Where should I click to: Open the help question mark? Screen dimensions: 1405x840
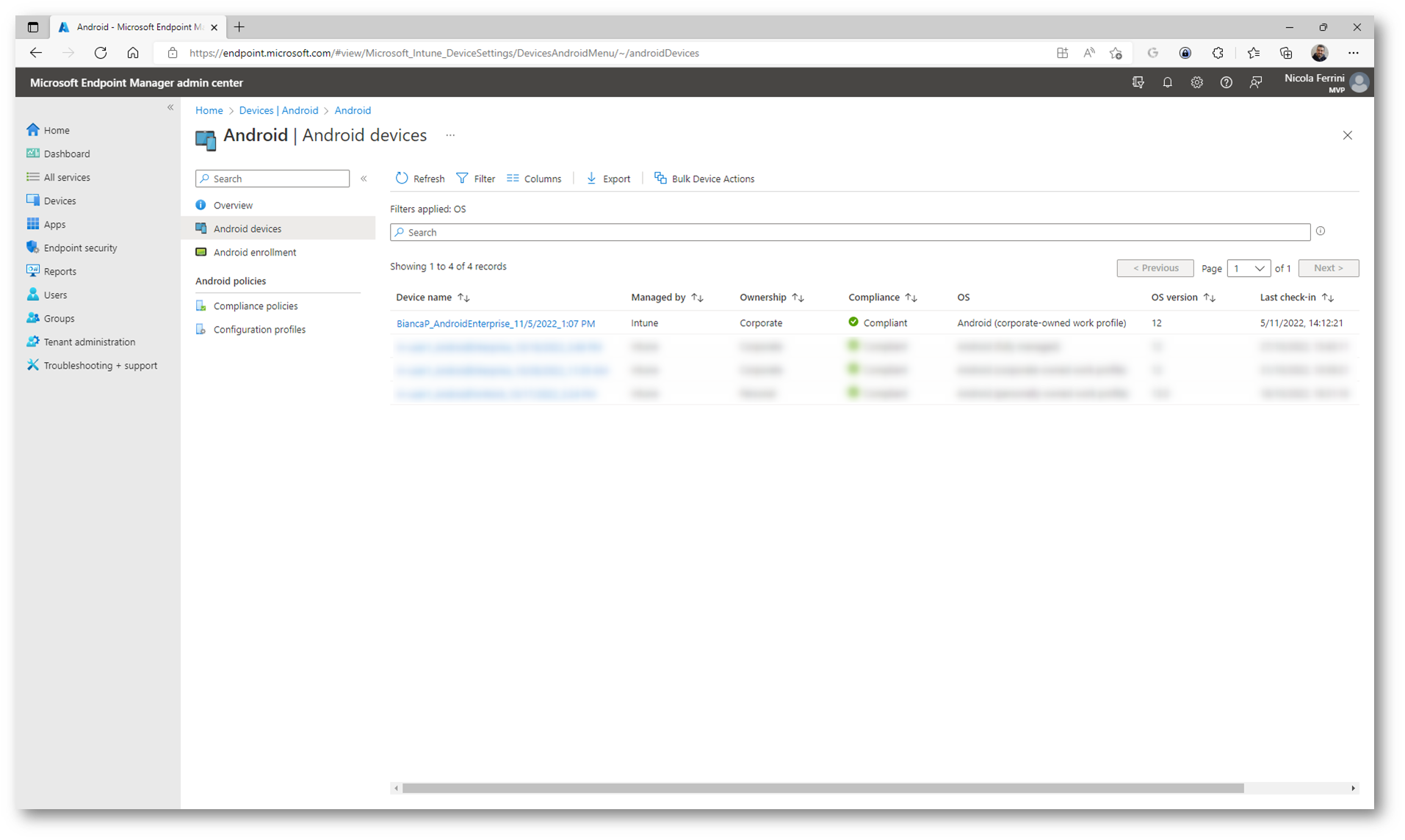[x=1226, y=82]
